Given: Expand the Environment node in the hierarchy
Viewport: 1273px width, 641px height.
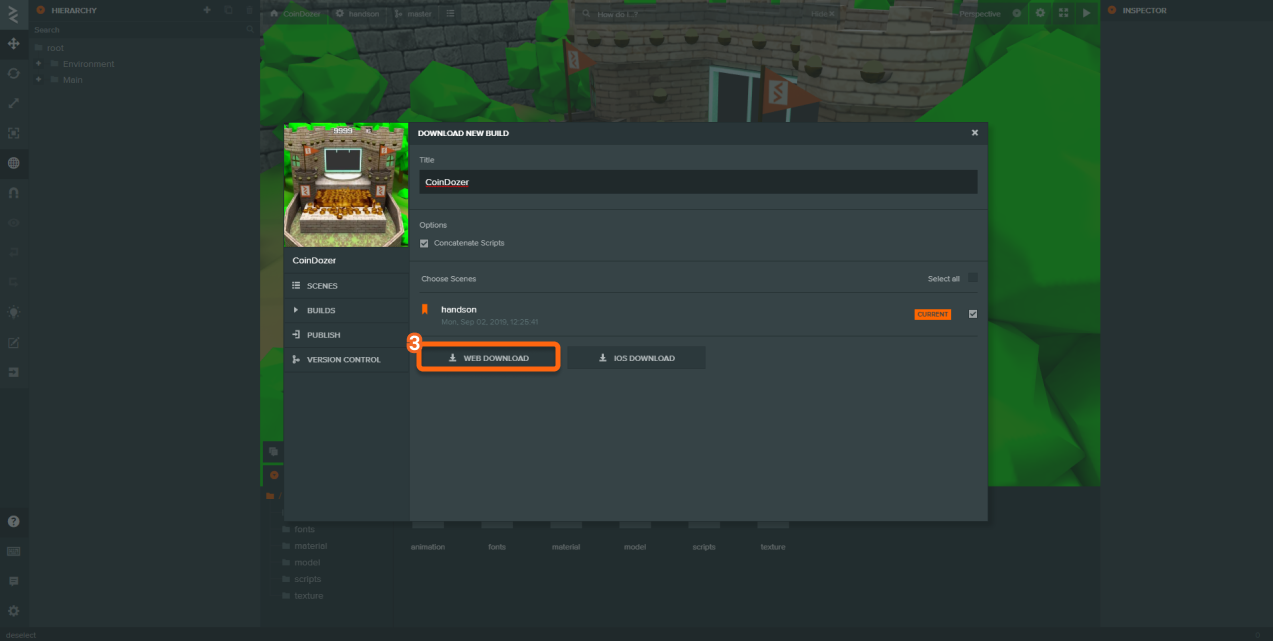Looking at the screenshot, I should pyautogui.click(x=38, y=63).
